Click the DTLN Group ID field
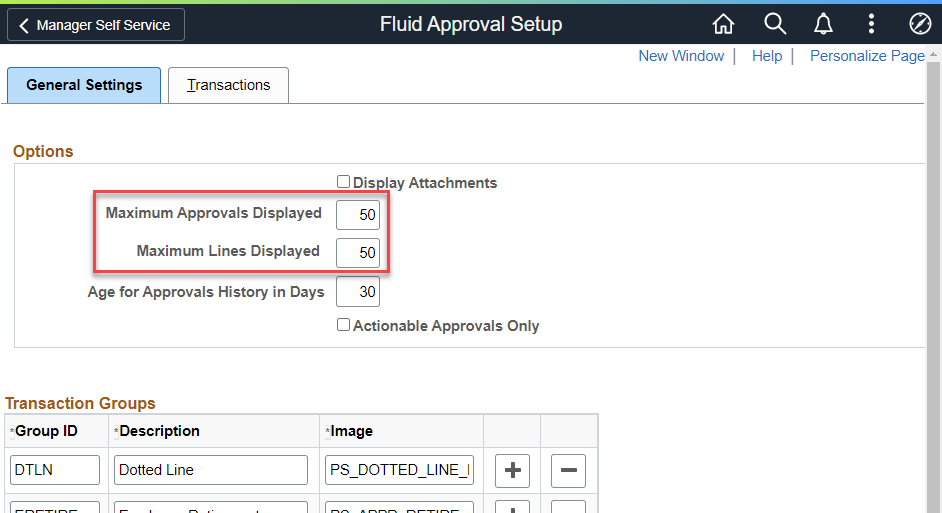This screenshot has width=942, height=513. pos(56,470)
